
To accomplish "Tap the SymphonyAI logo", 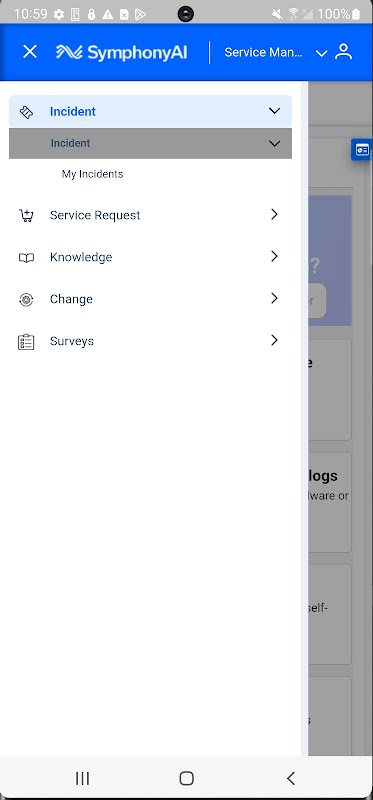I will pos(121,52).
